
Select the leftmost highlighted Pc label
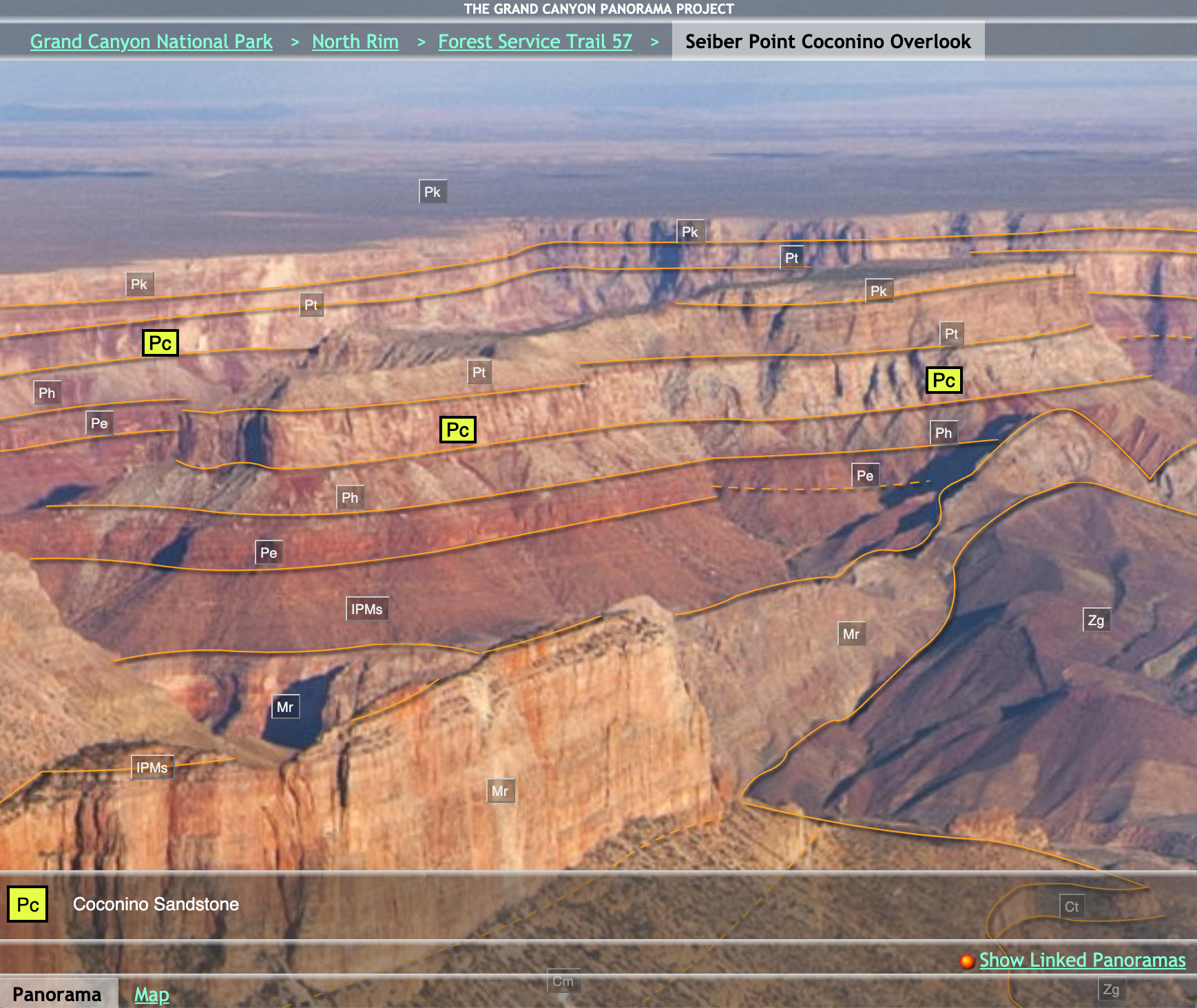click(160, 343)
